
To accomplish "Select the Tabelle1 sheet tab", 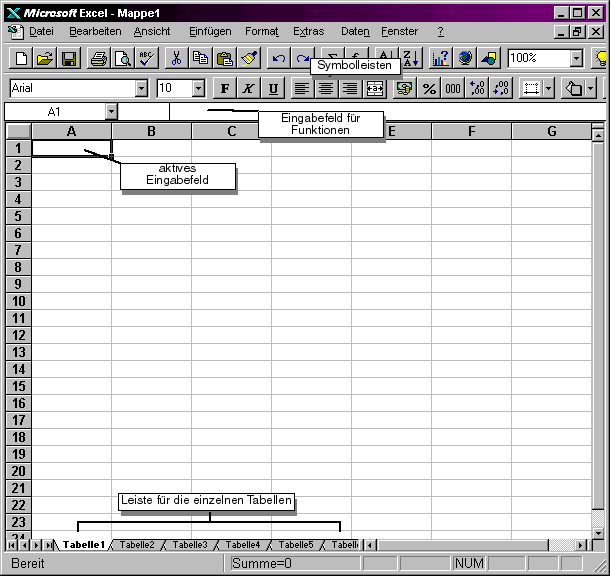I will (x=84, y=545).
